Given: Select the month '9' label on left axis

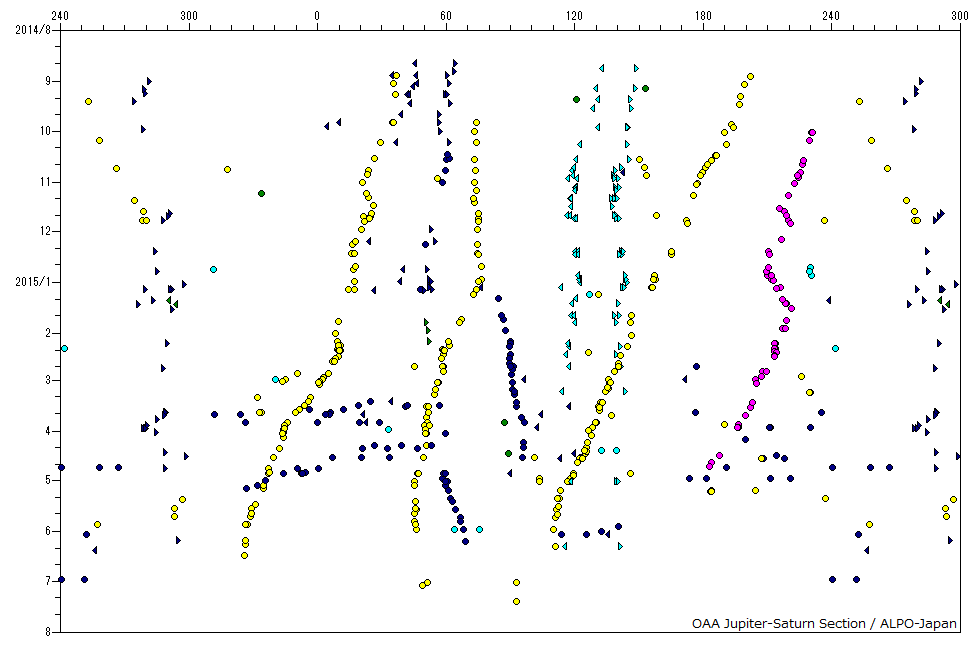Looking at the screenshot, I should pyautogui.click(x=48, y=81).
